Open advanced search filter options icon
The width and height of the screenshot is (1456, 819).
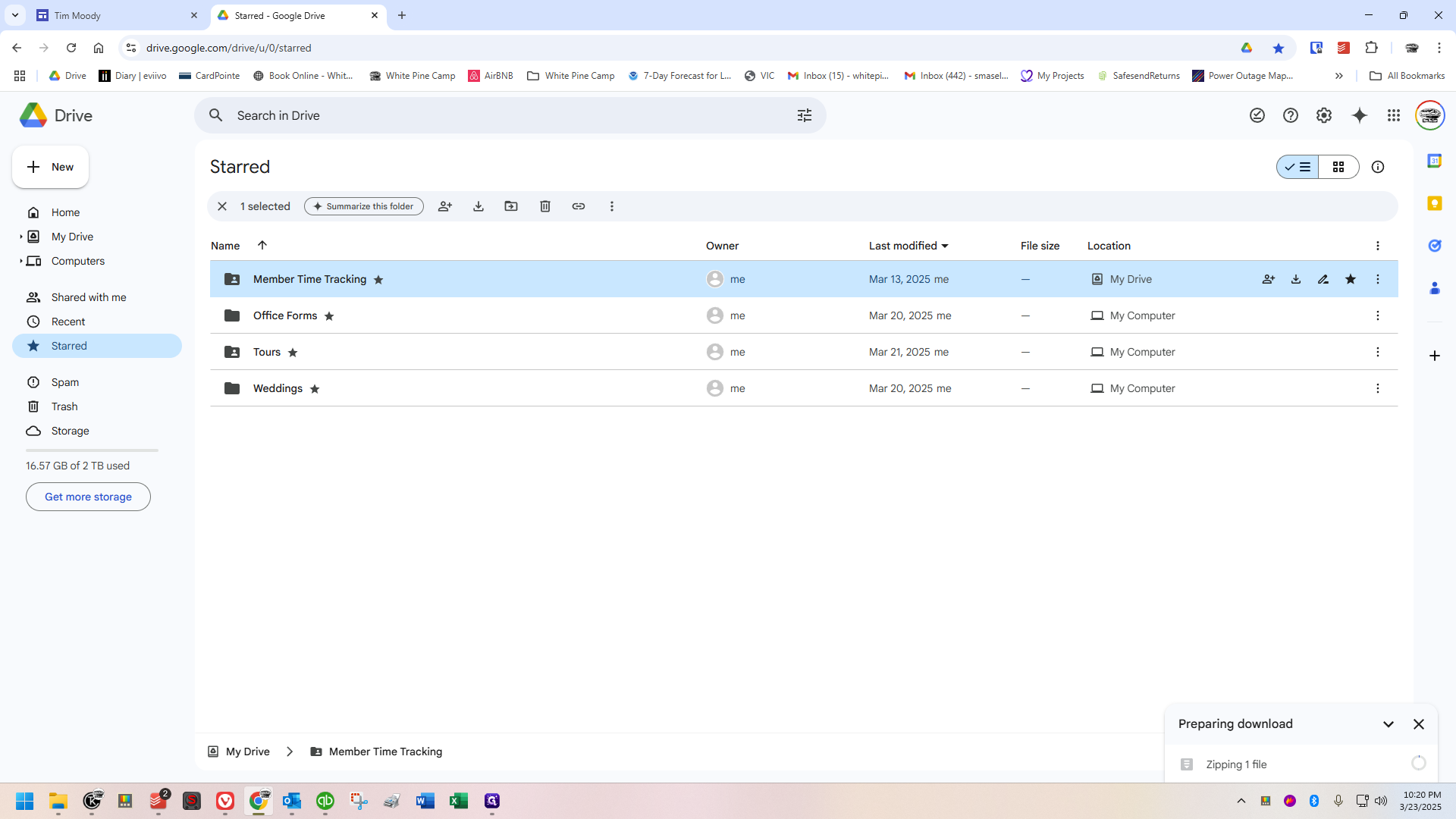(x=805, y=115)
